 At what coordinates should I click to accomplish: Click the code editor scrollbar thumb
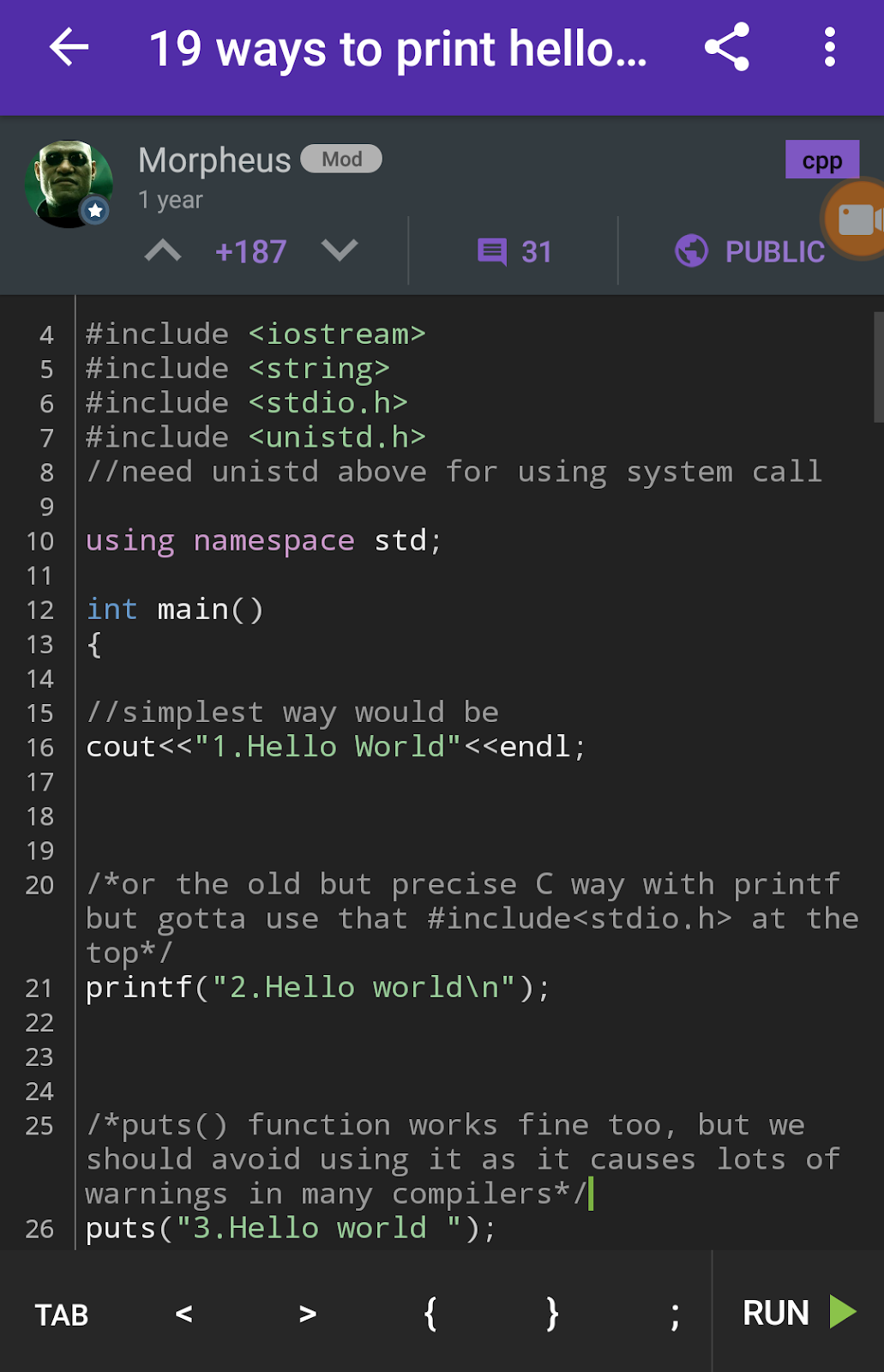coord(878,367)
